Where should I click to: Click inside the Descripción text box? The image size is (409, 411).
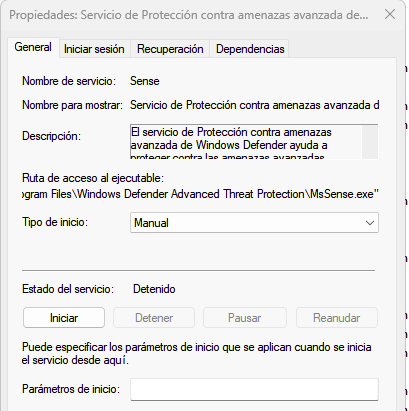246,142
